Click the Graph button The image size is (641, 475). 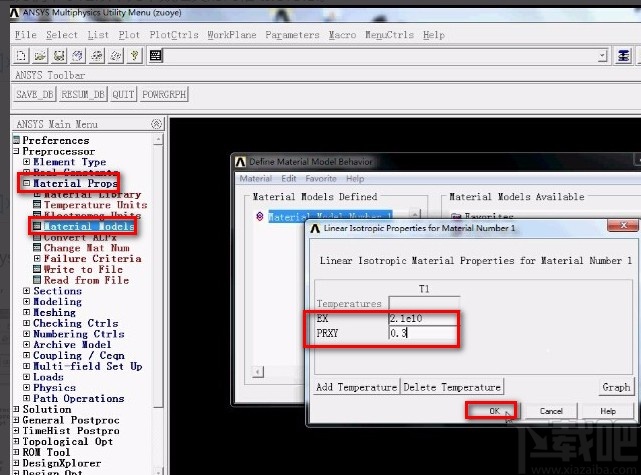coord(616,387)
